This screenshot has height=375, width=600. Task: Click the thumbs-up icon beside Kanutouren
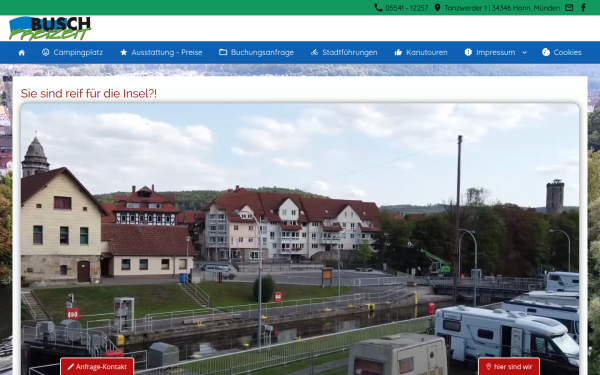[x=398, y=52]
